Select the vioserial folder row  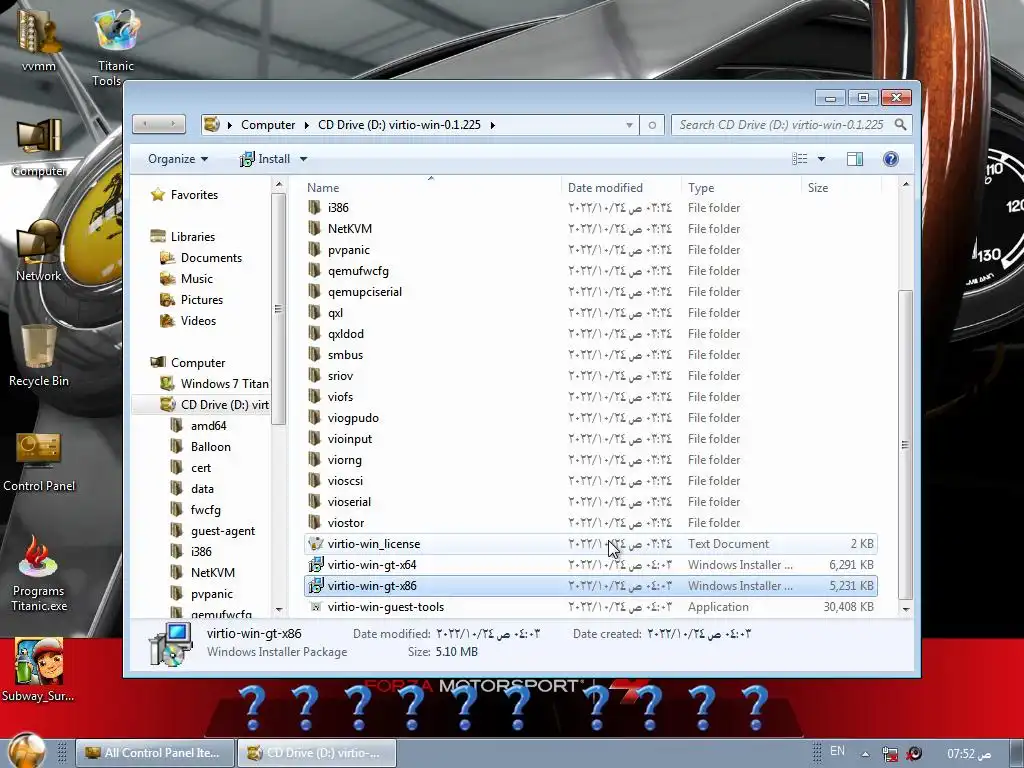591,502
